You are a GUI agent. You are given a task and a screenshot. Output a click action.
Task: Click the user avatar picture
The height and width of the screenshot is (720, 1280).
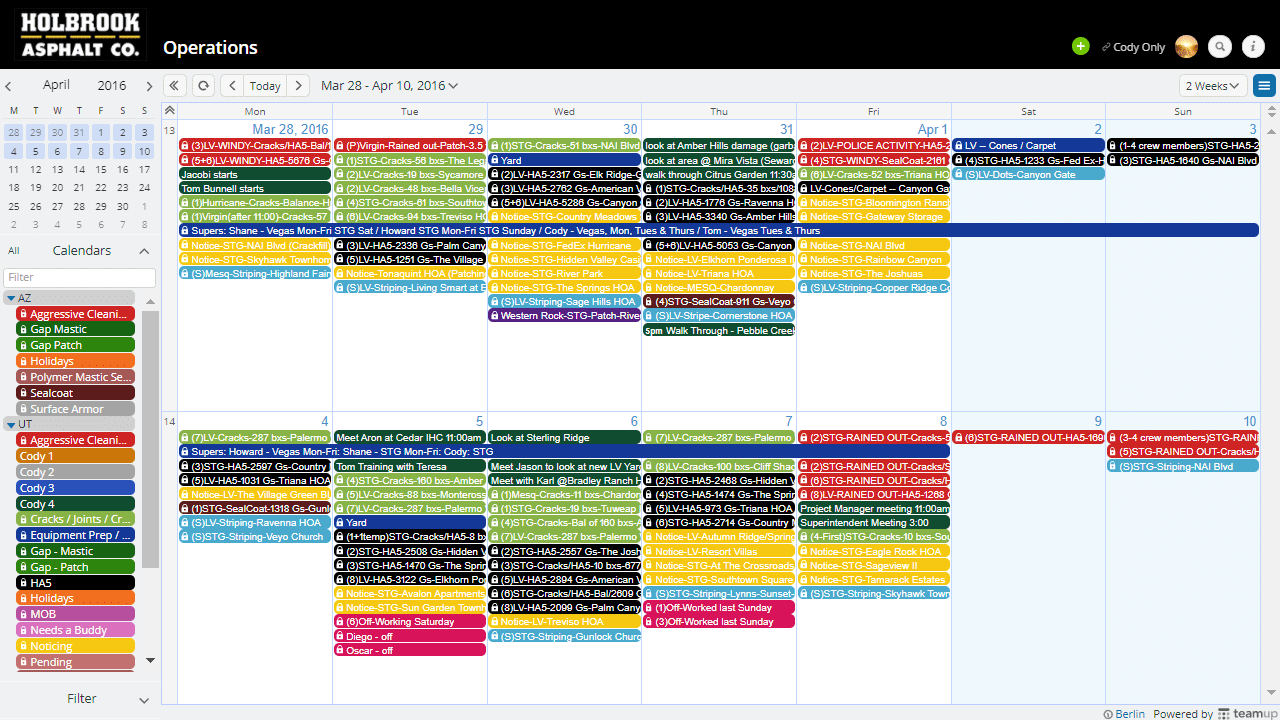(1186, 46)
